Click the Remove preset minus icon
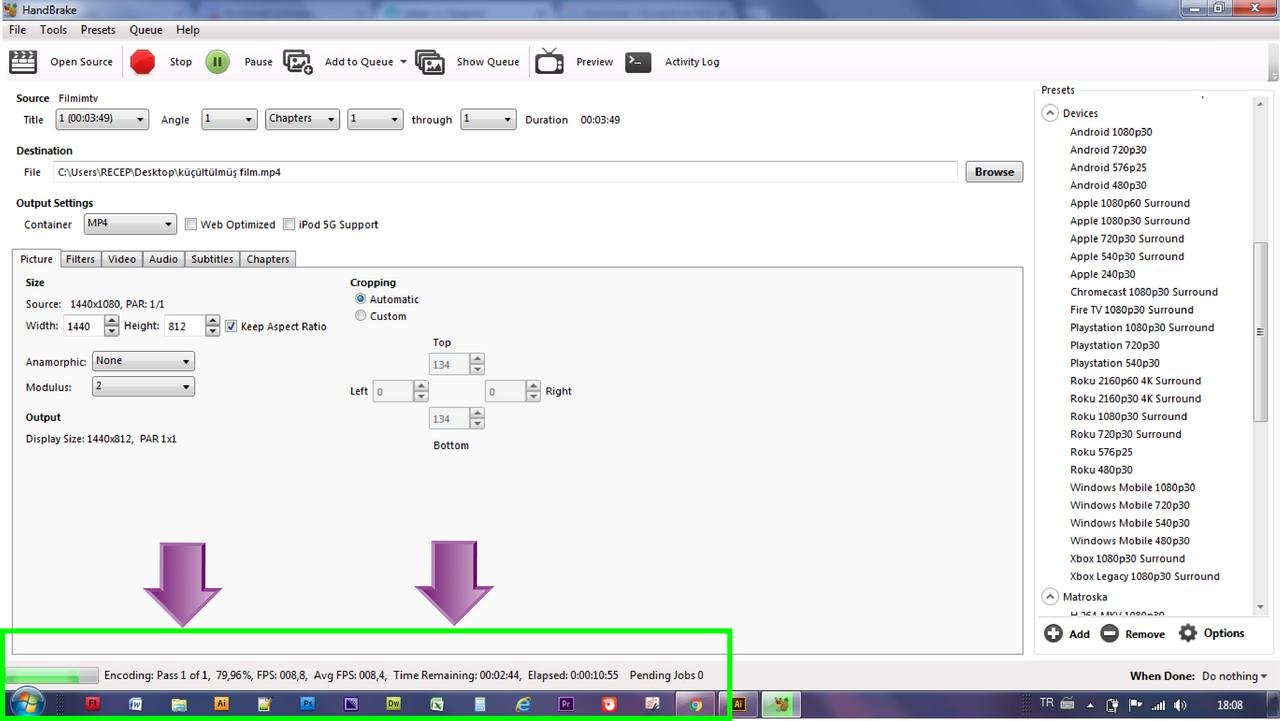This screenshot has height=721, width=1280. [1109, 633]
